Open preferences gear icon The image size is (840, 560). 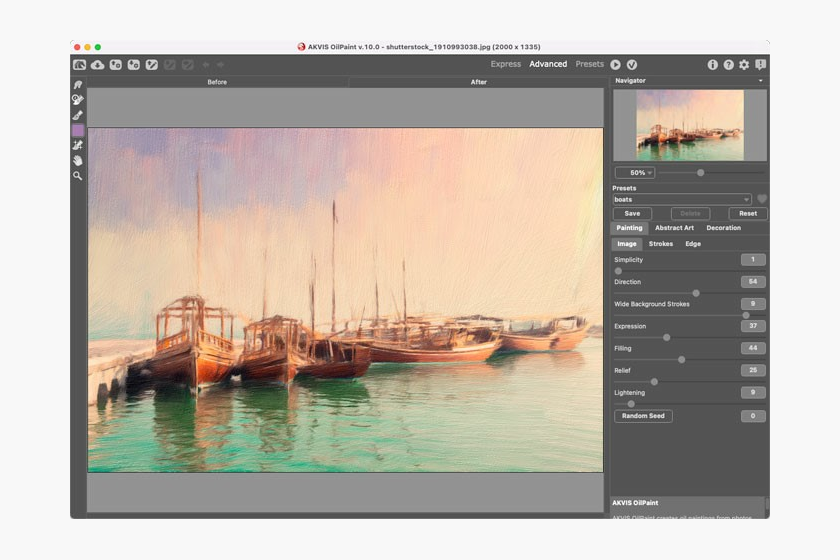[x=744, y=65]
